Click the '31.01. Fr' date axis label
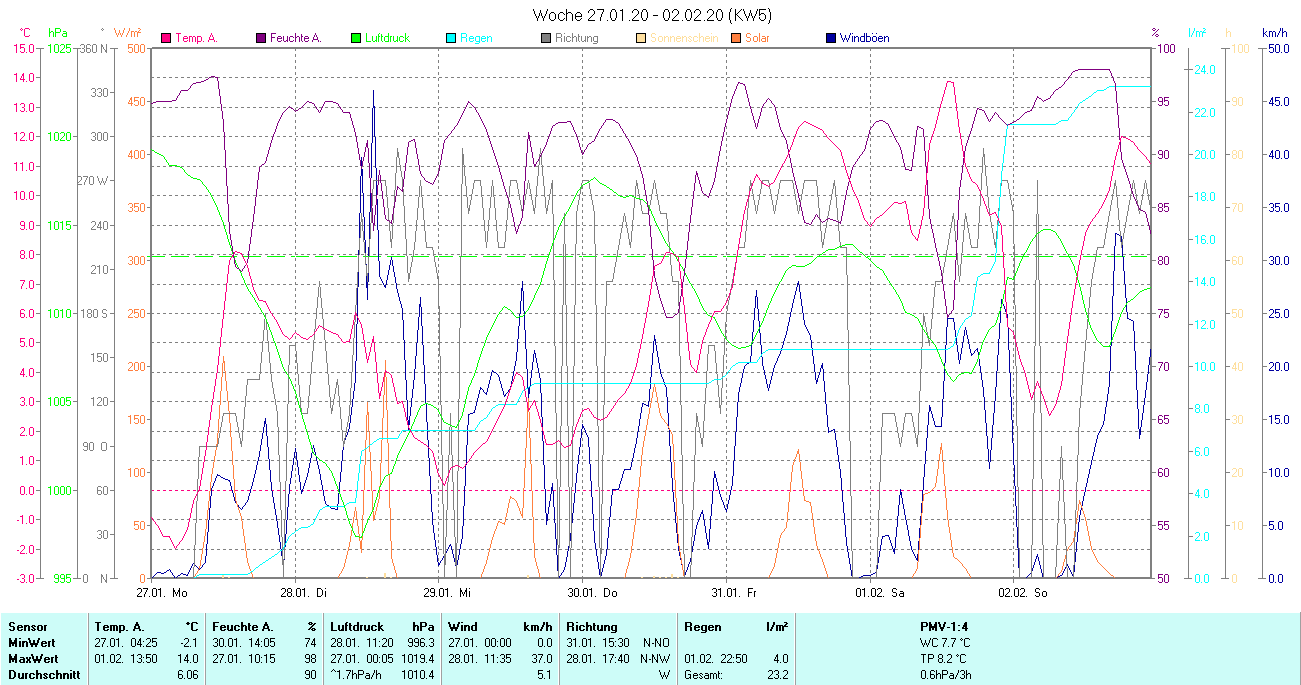 click(733, 592)
